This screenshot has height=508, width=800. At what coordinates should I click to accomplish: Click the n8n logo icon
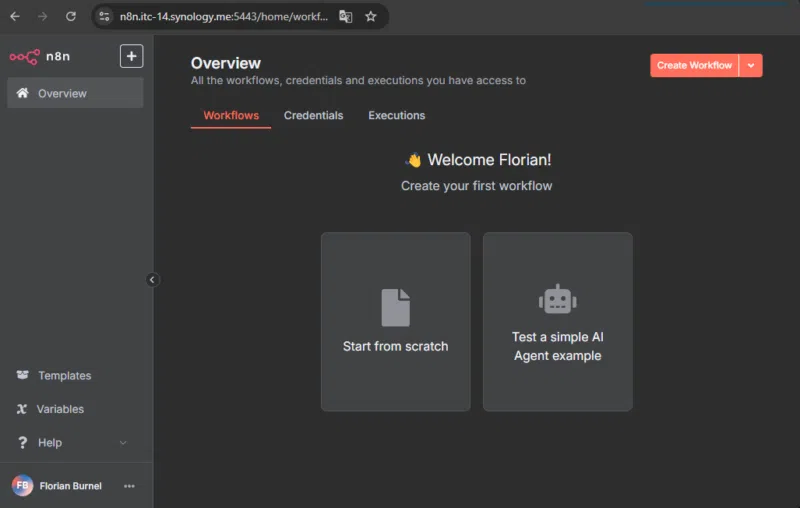(x=24, y=57)
